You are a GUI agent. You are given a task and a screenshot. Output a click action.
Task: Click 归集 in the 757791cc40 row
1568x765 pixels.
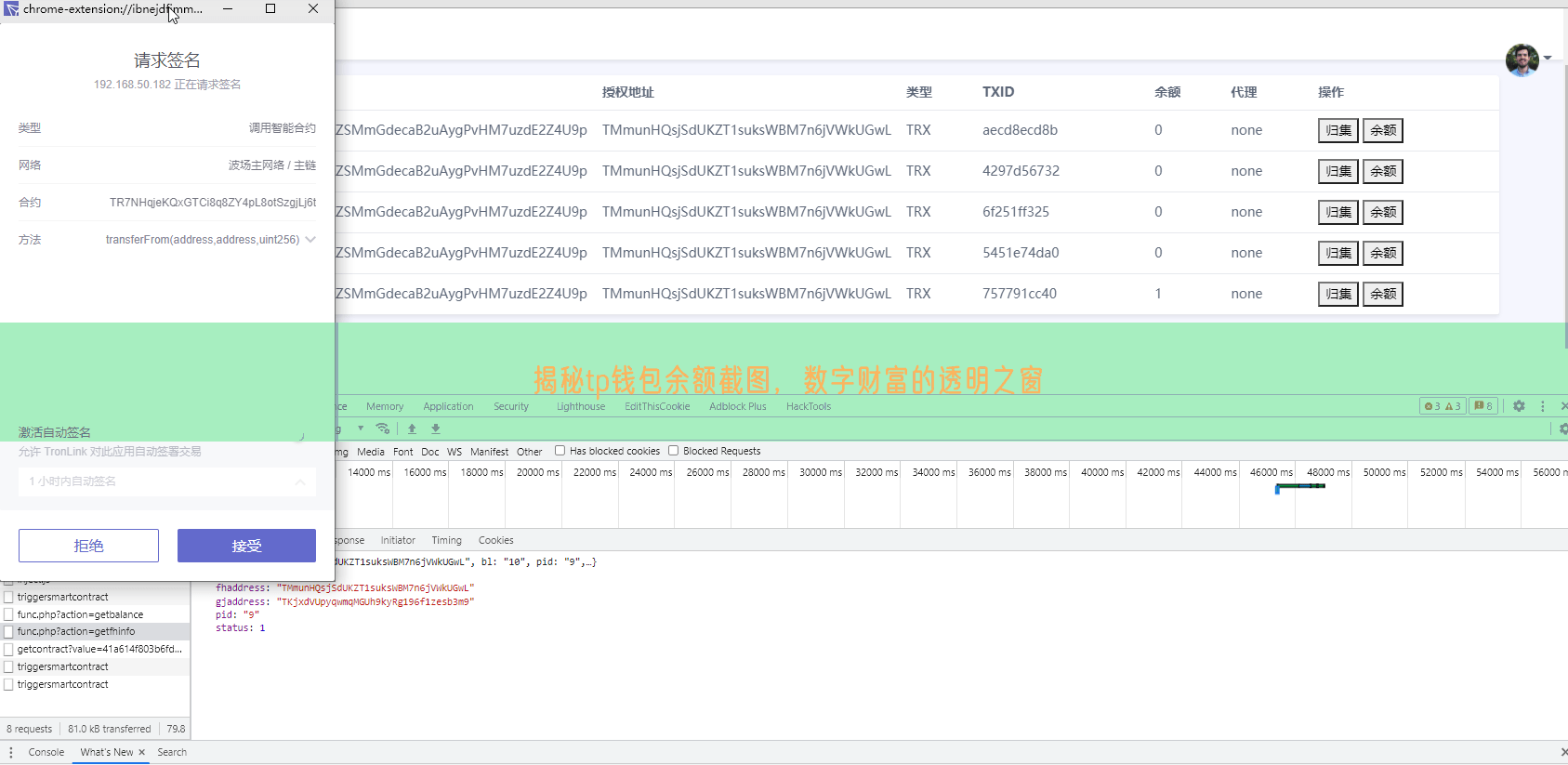point(1338,294)
